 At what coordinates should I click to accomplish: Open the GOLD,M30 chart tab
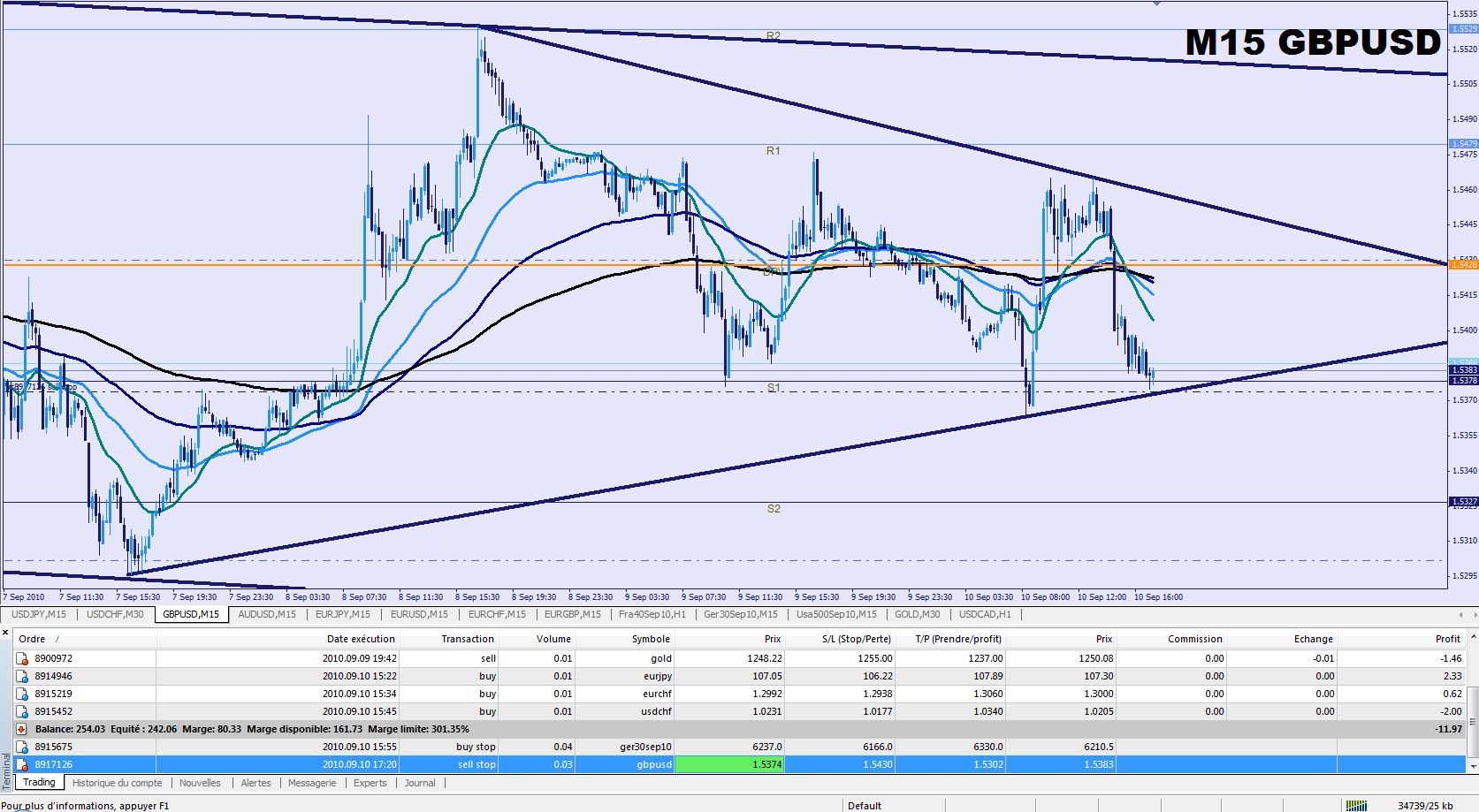click(917, 614)
